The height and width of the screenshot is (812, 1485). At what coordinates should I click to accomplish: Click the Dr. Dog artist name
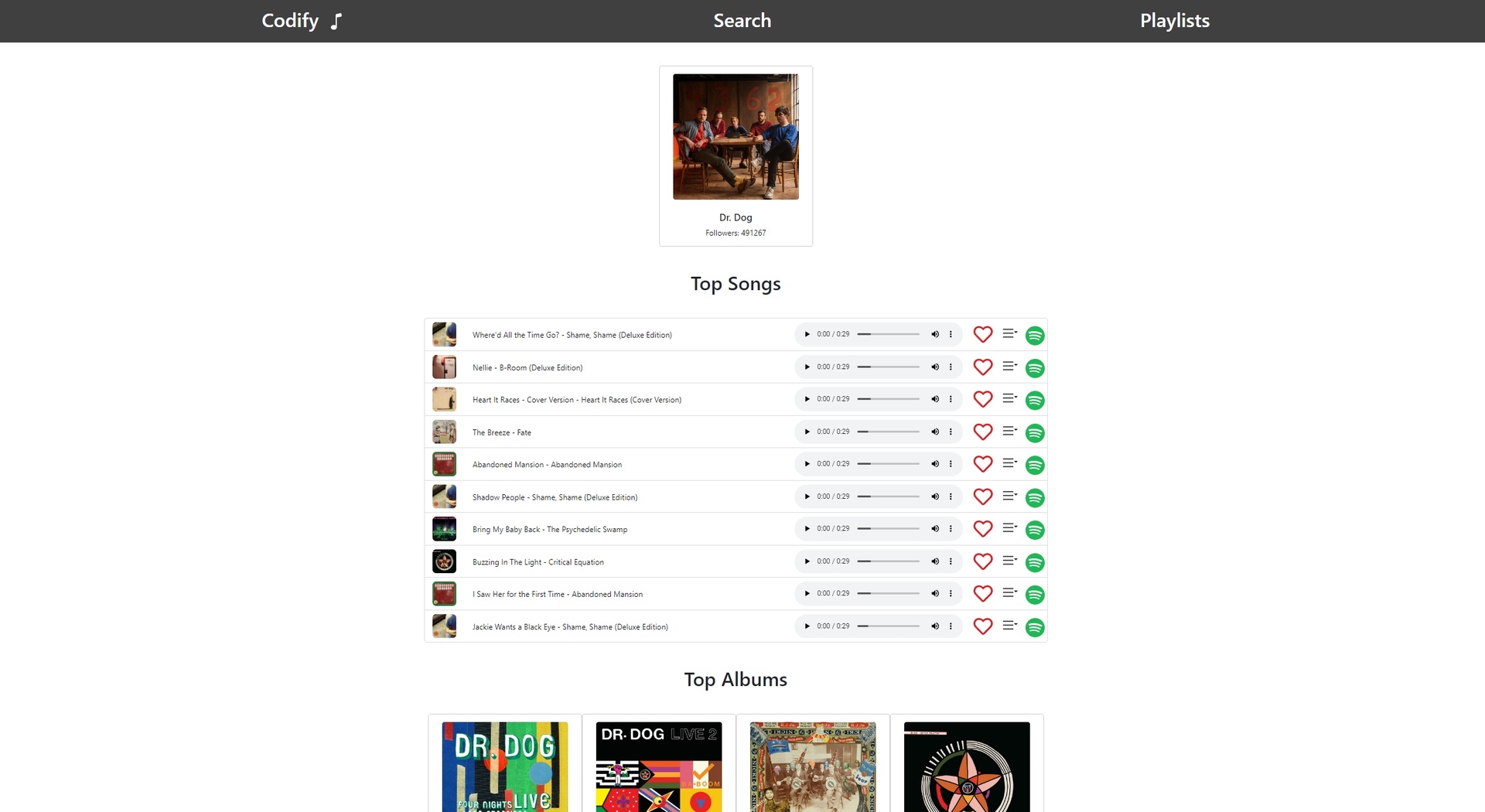(736, 217)
